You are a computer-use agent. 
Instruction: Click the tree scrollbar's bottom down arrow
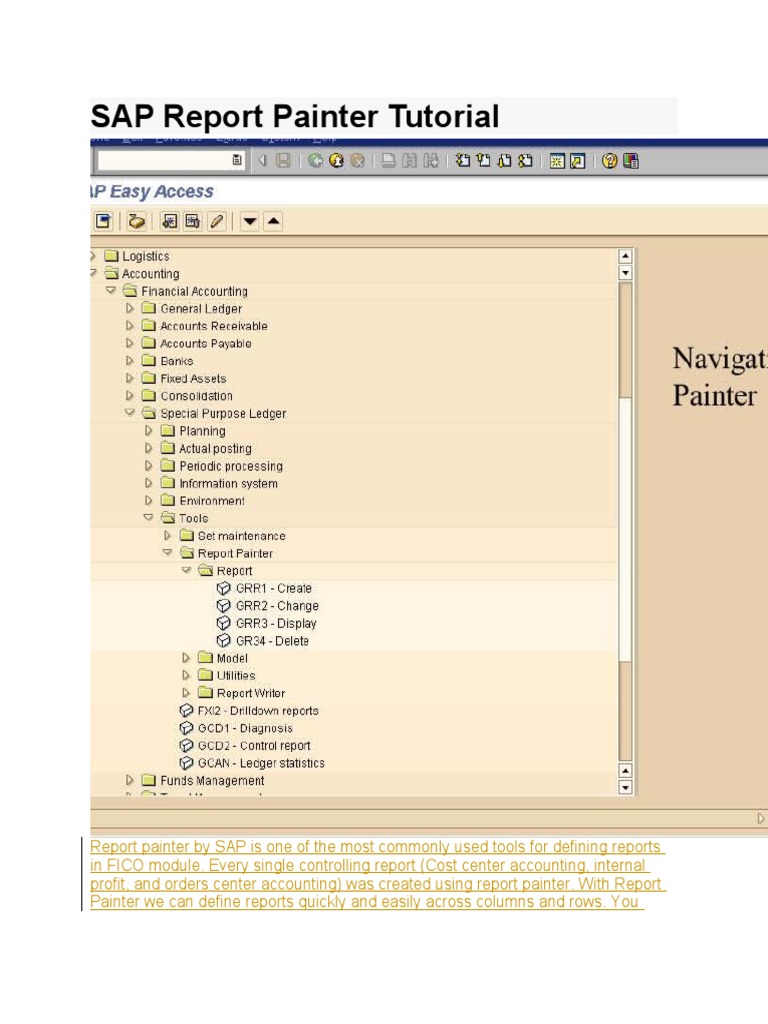coord(626,787)
